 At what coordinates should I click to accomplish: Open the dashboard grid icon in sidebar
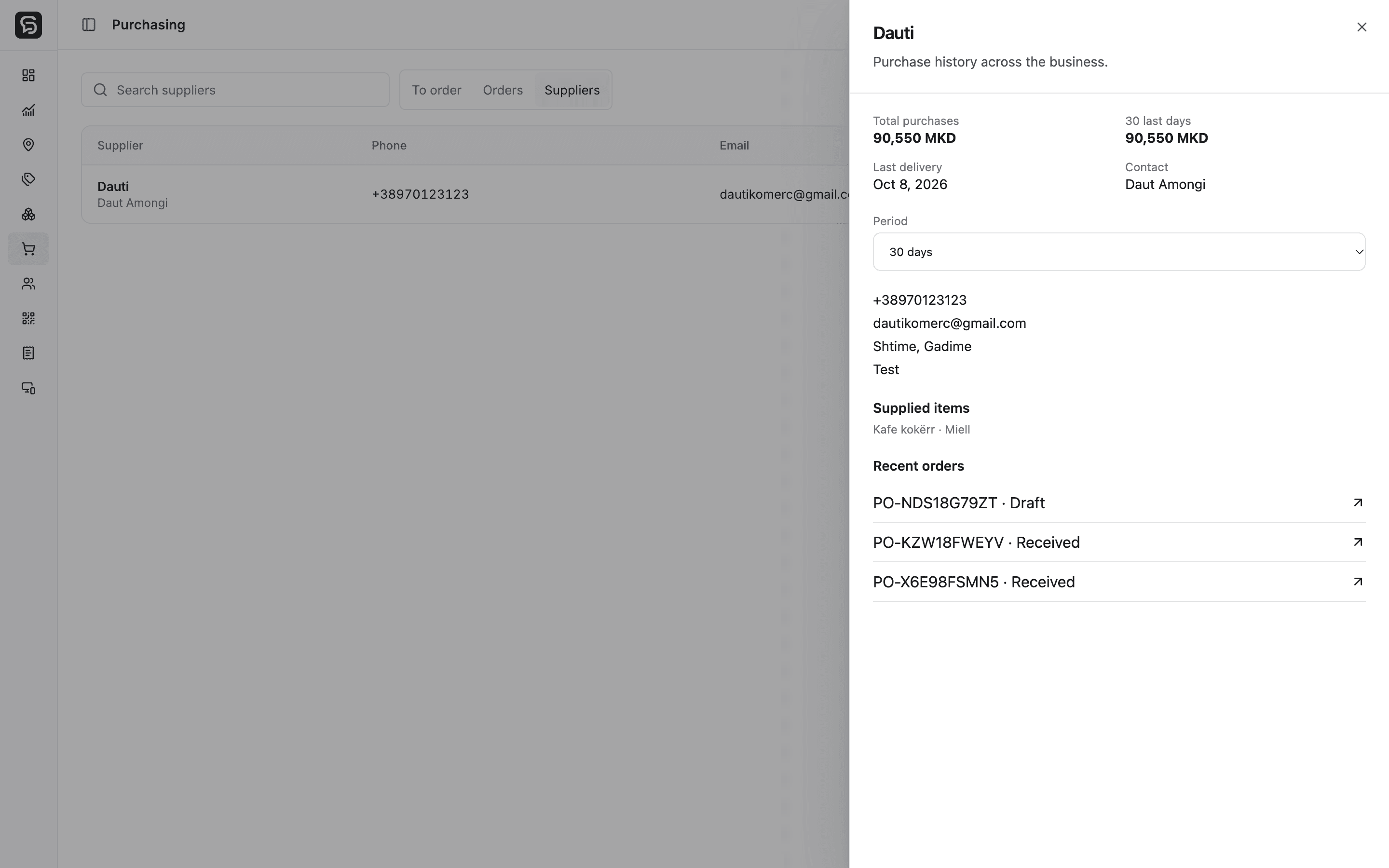[28, 75]
